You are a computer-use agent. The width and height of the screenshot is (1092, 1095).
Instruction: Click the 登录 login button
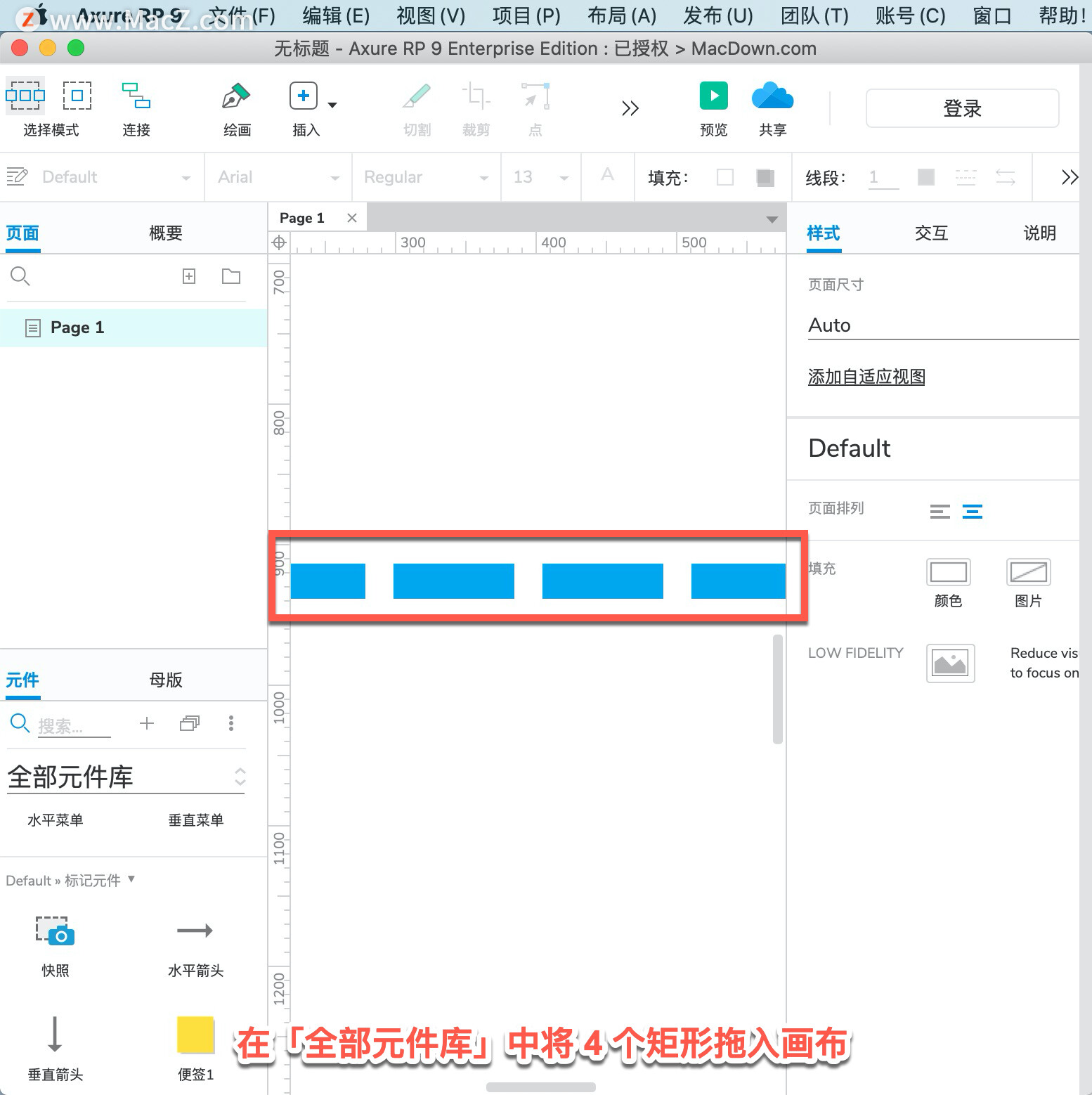pos(963,108)
